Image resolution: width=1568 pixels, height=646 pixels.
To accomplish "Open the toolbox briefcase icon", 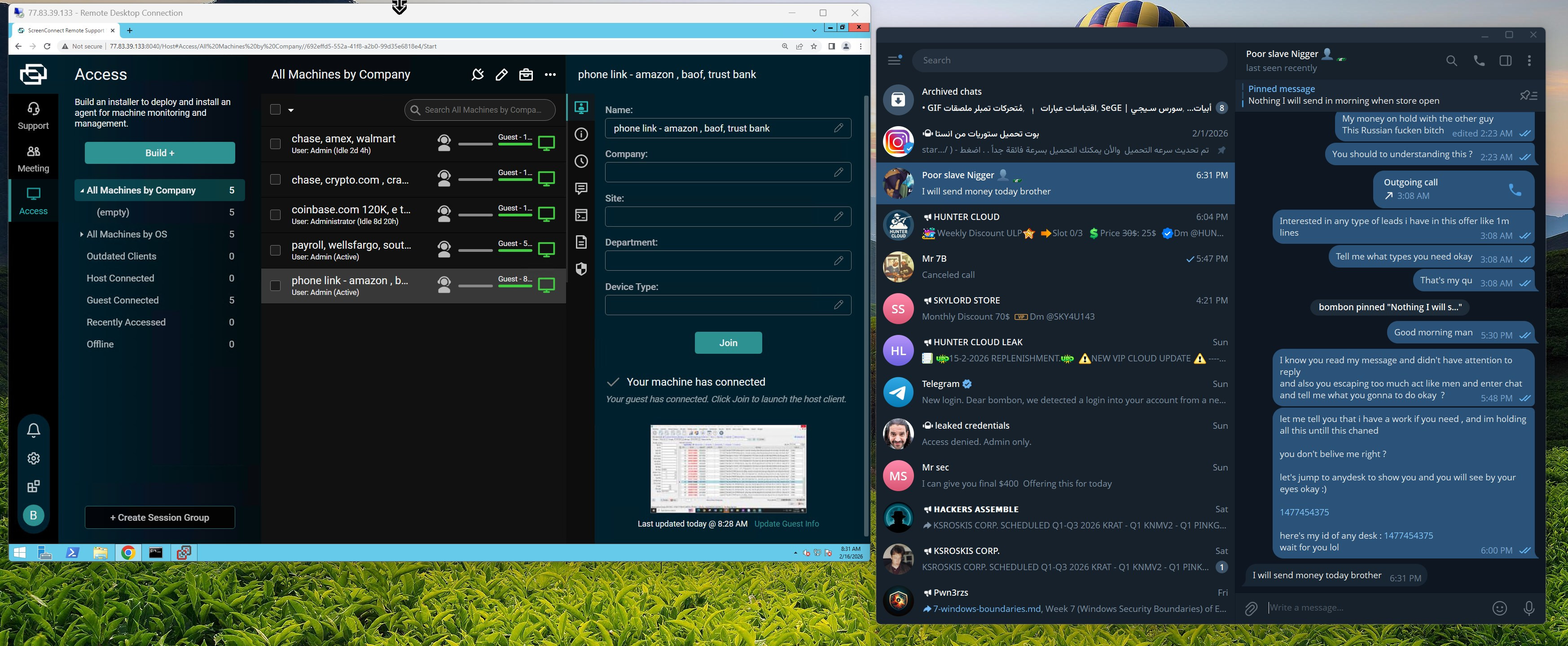I will pos(526,74).
